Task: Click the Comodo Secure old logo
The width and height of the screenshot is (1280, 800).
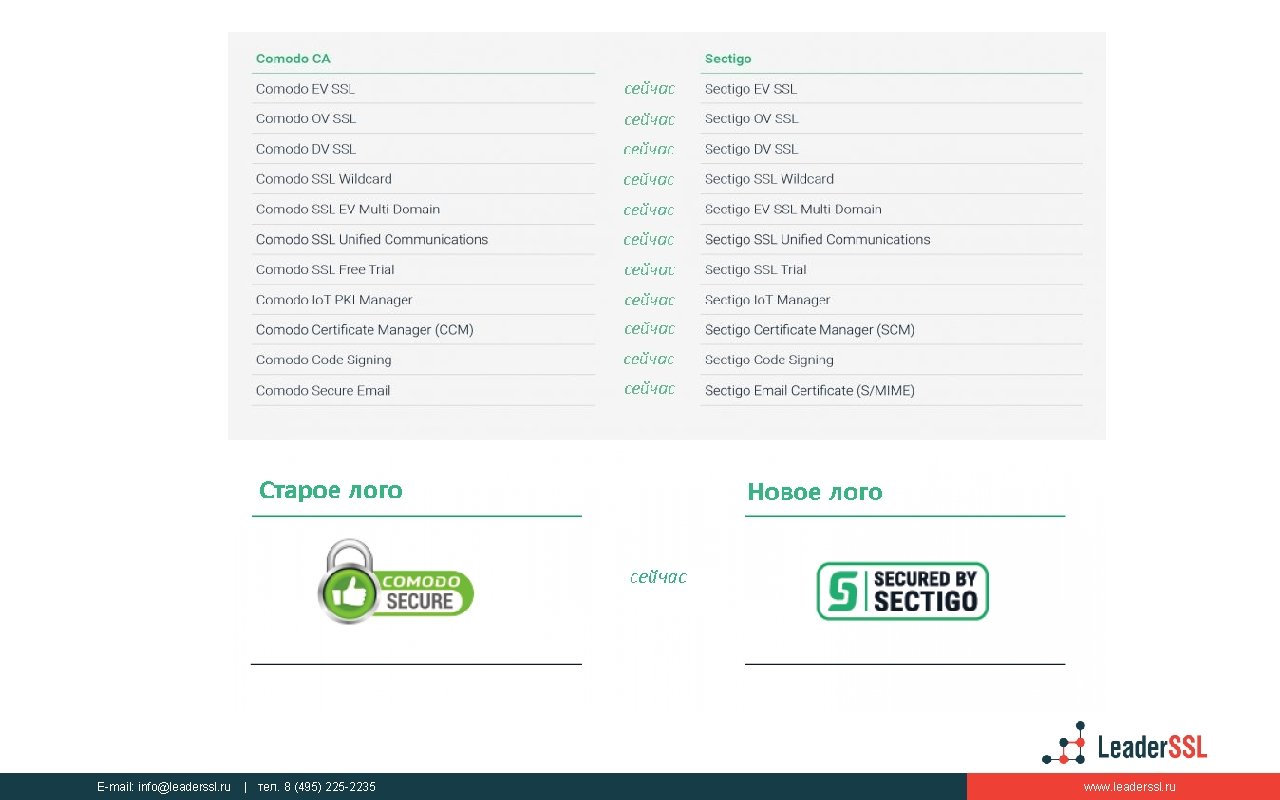Action: 396,582
